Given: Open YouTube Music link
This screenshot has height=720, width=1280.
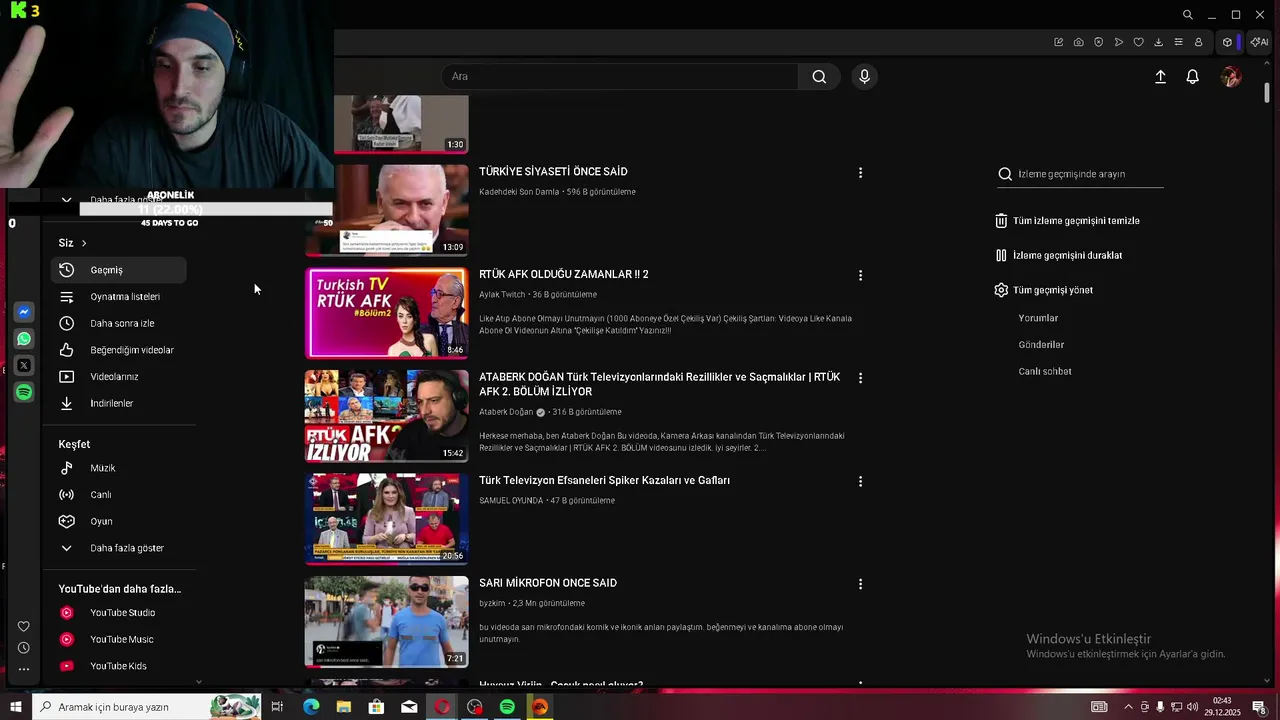Looking at the screenshot, I should (119, 639).
